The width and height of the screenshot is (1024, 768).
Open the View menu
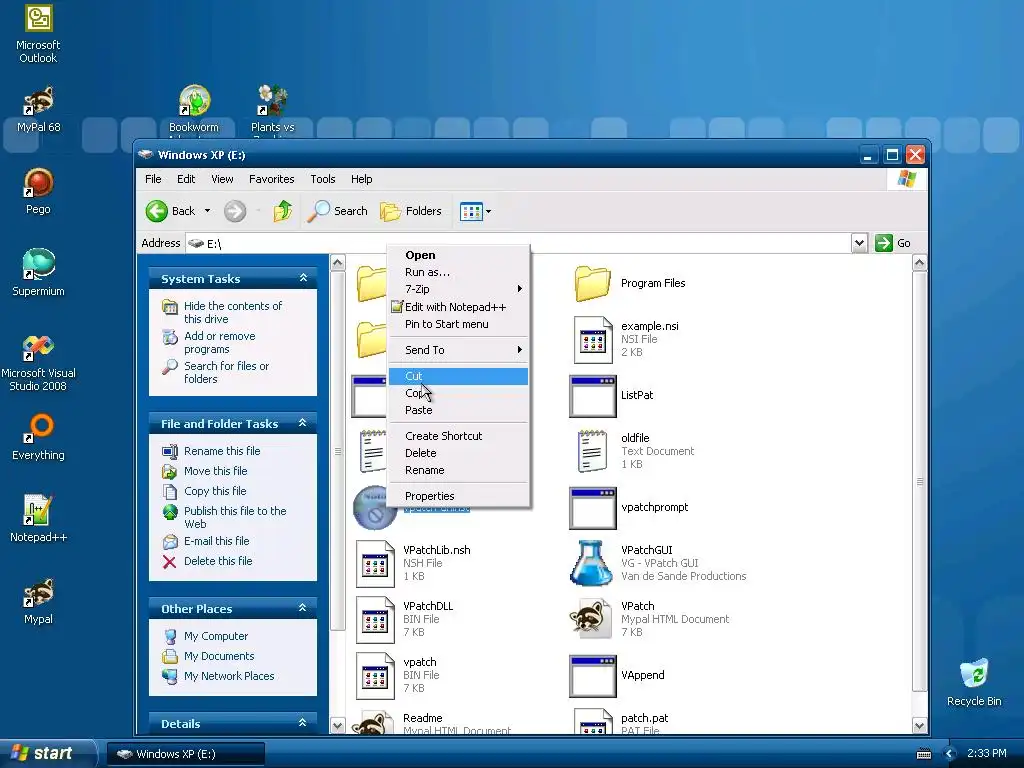222,179
